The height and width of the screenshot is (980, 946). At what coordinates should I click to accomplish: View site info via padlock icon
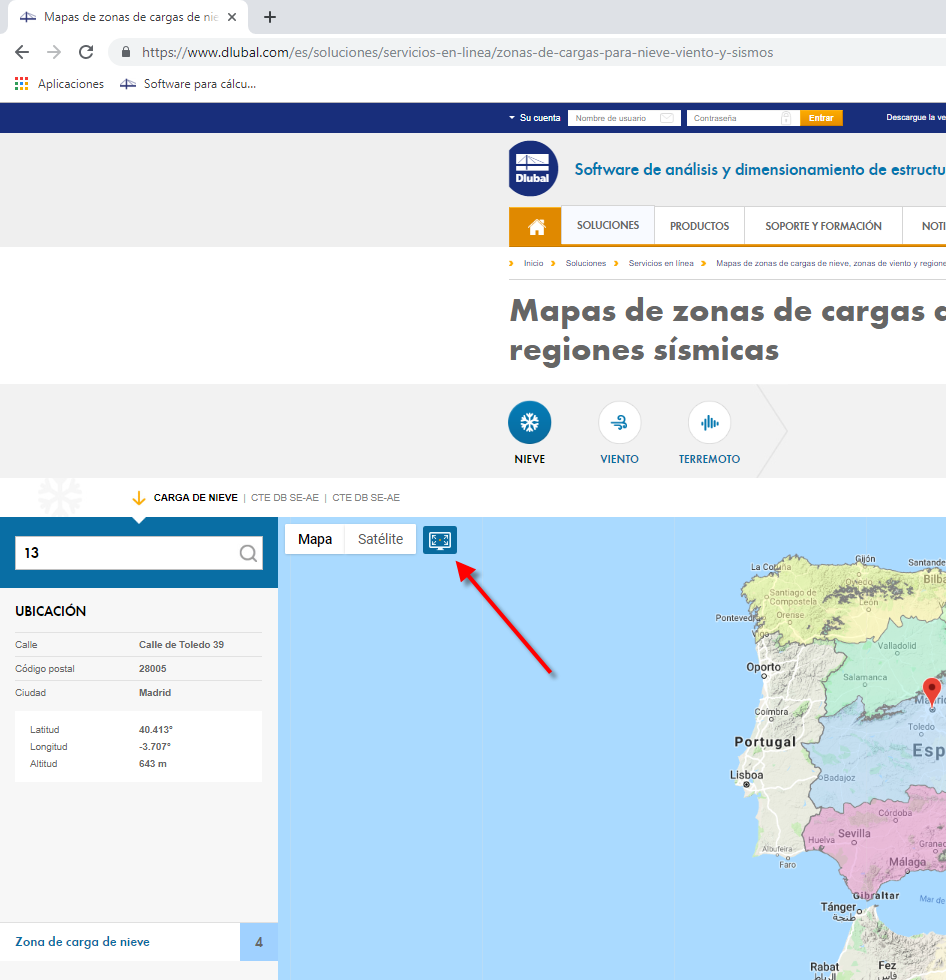(x=126, y=52)
